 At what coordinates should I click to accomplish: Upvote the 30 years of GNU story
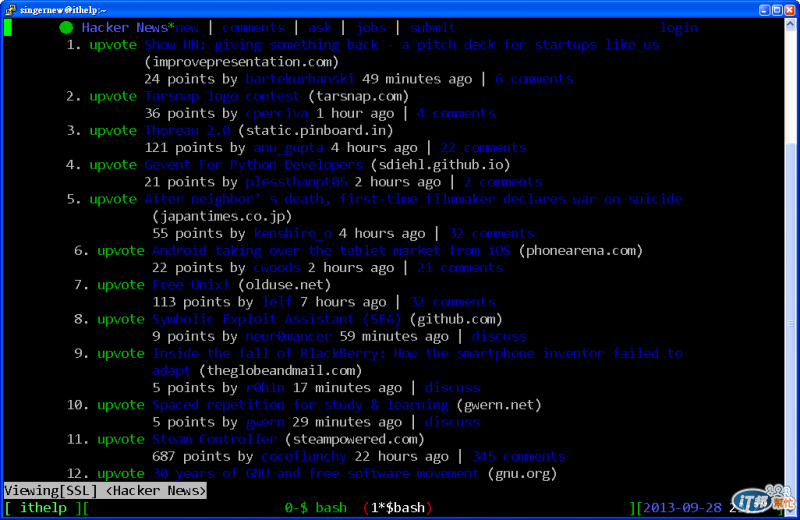pyautogui.click(x=121, y=474)
